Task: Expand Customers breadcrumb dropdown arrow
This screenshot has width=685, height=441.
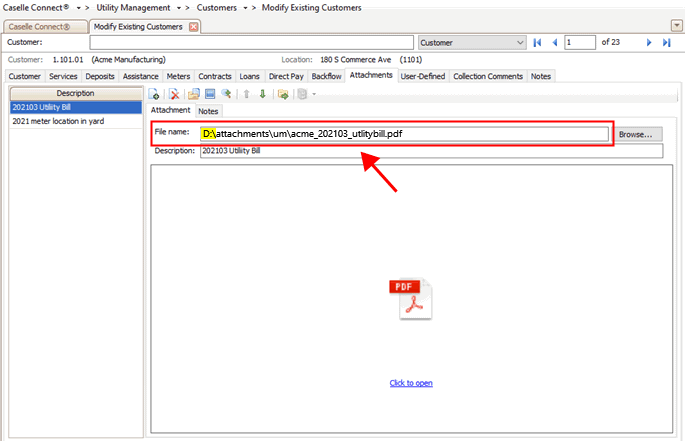Action: pos(245,8)
